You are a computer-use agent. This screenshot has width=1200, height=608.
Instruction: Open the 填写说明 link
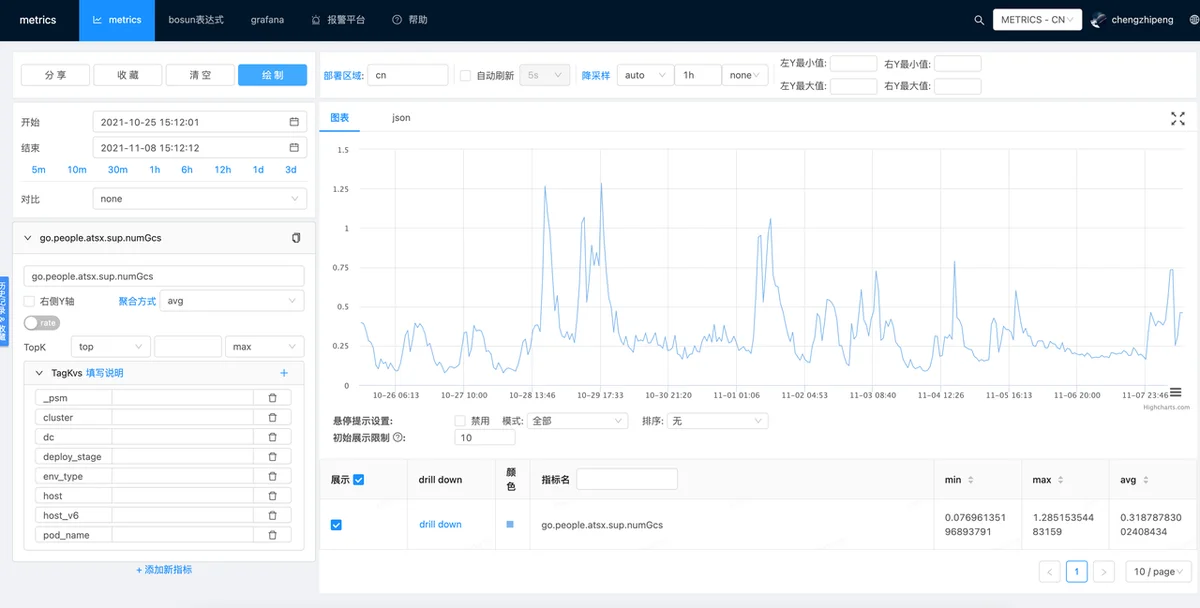(104, 373)
